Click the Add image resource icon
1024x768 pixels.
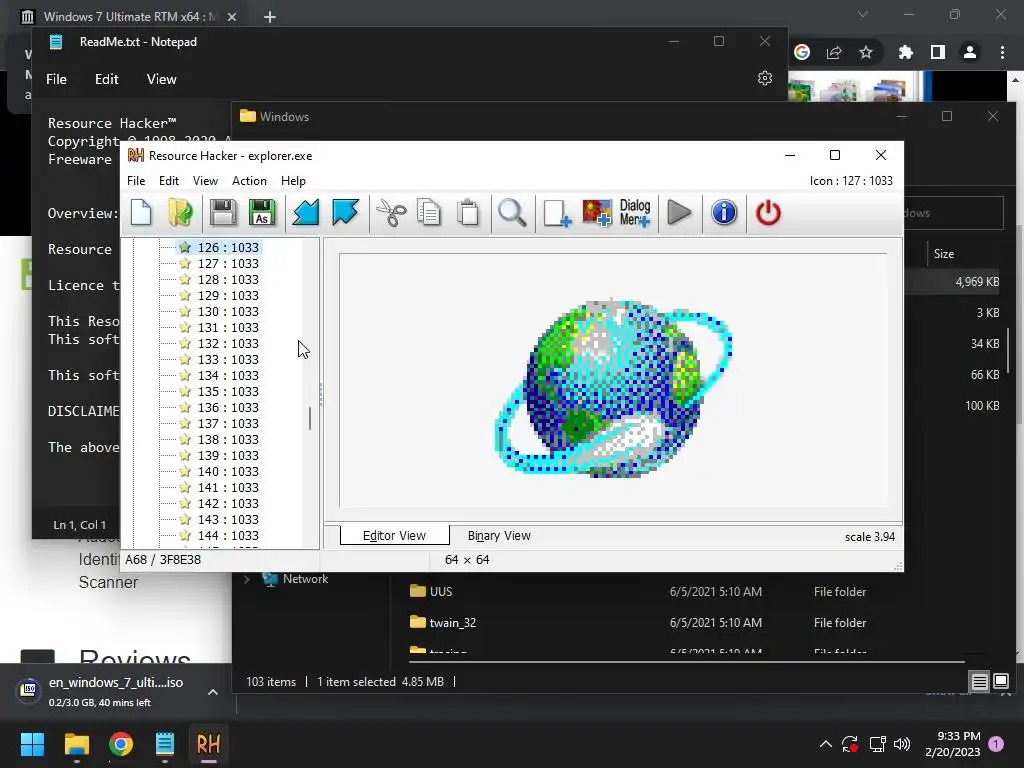coord(597,213)
